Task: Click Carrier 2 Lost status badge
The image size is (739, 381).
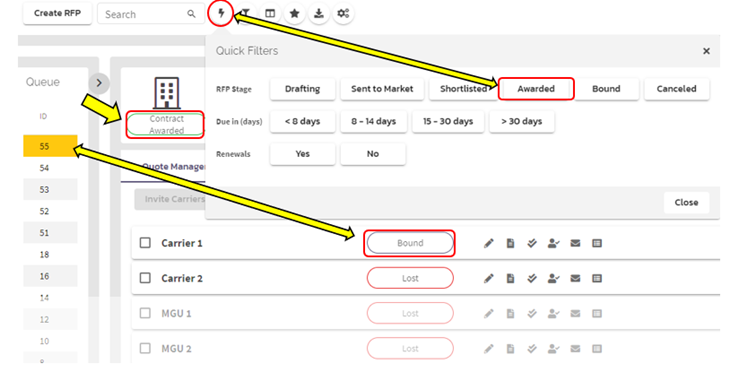Action: click(410, 279)
